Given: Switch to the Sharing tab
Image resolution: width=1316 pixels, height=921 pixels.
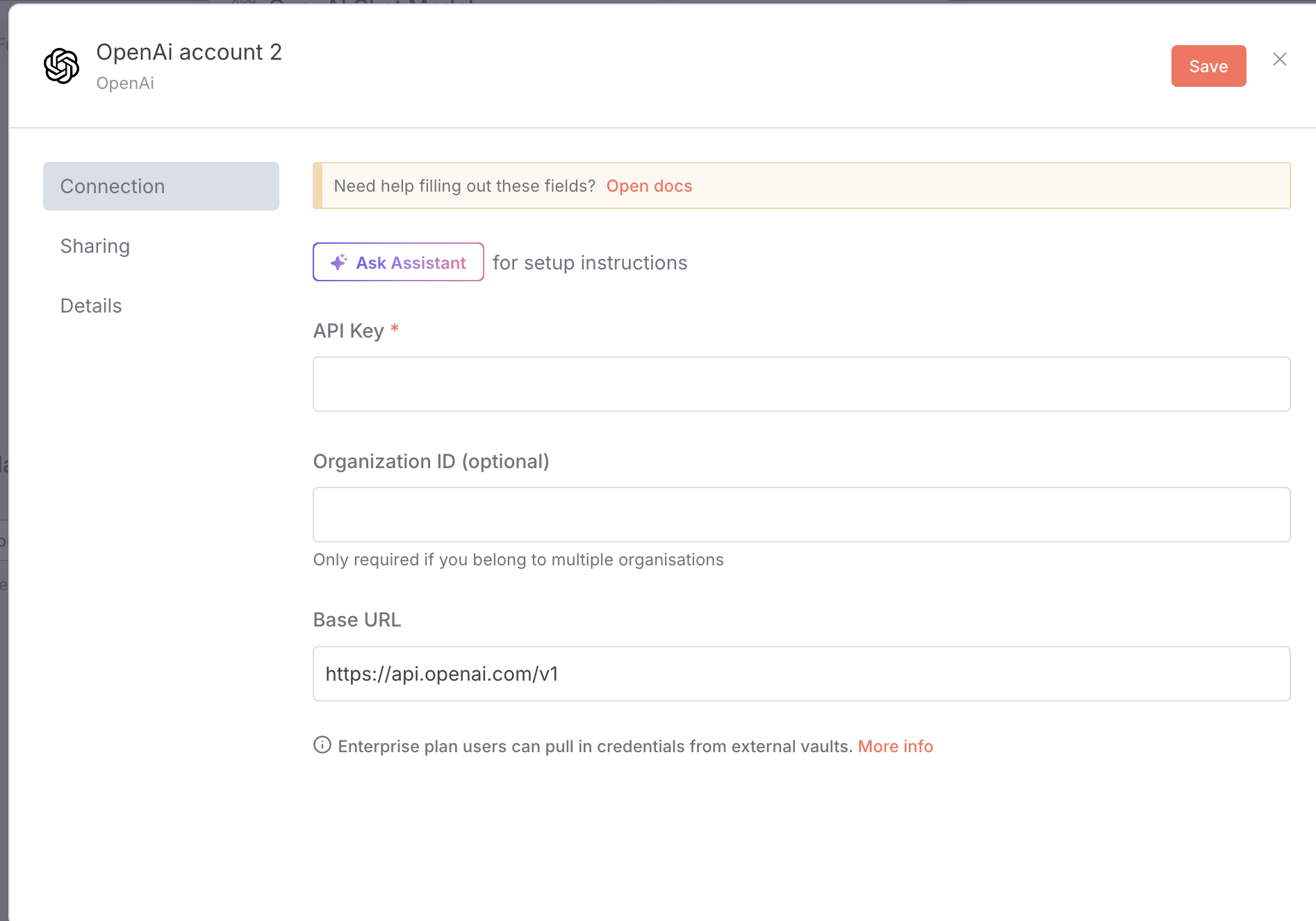Looking at the screenshot, I should click(95, 246).
